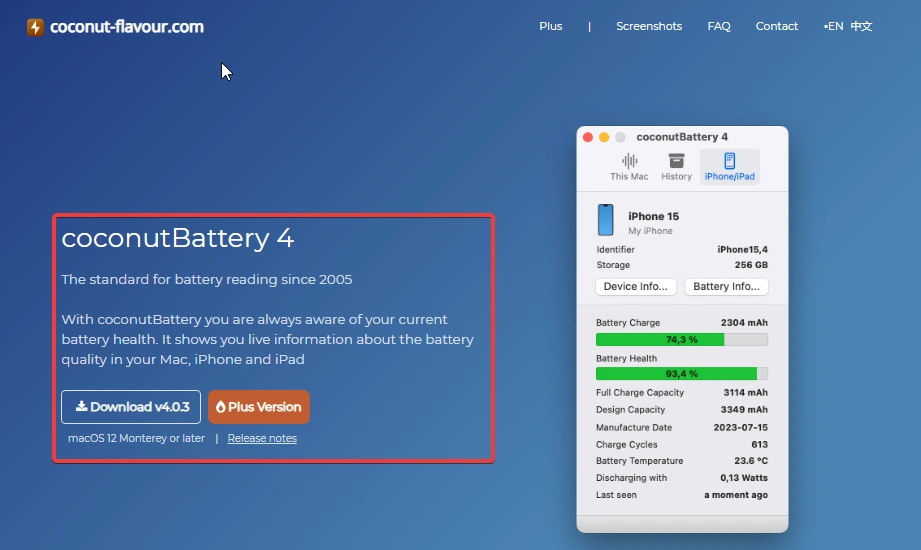The image size is (921, 550).
Task: Click the Battery Info... button
Action: 726,286
